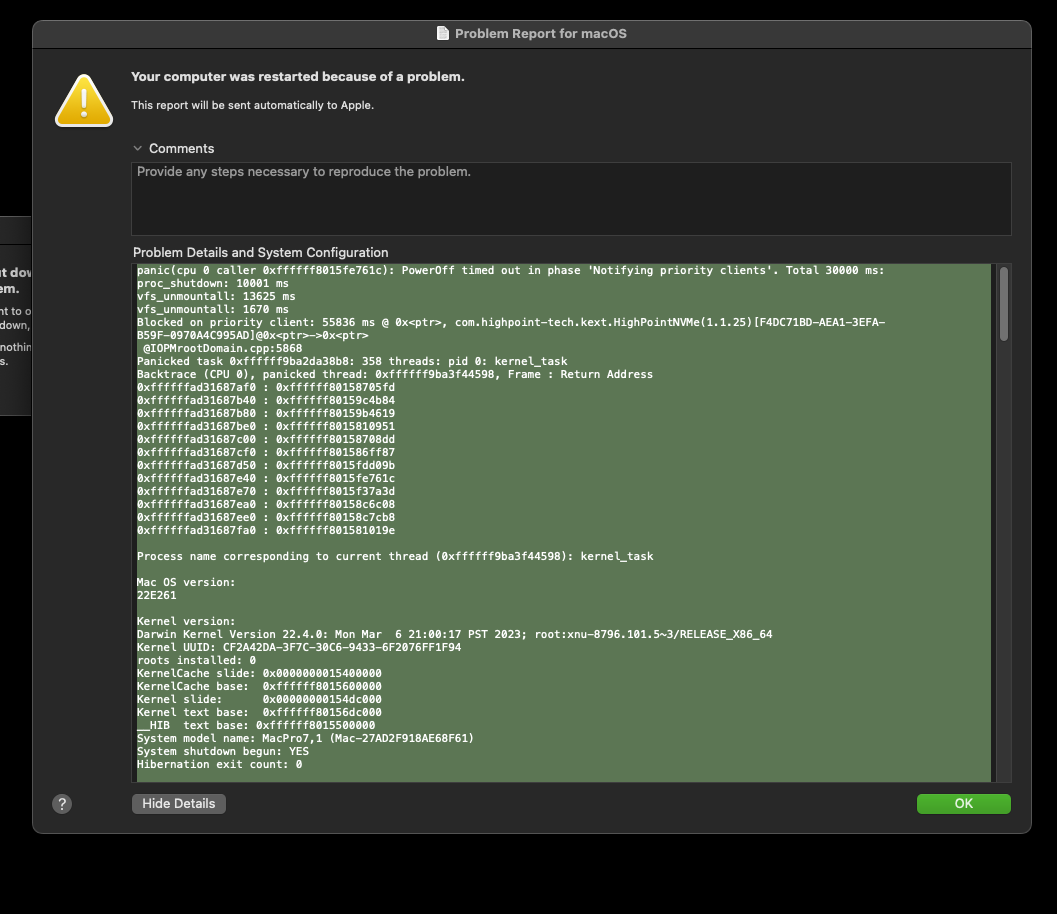Click the 'vfs_unmountall: 1670 ms' line
This screenshot has height=914, width=1057.
(x=213, y=309)
